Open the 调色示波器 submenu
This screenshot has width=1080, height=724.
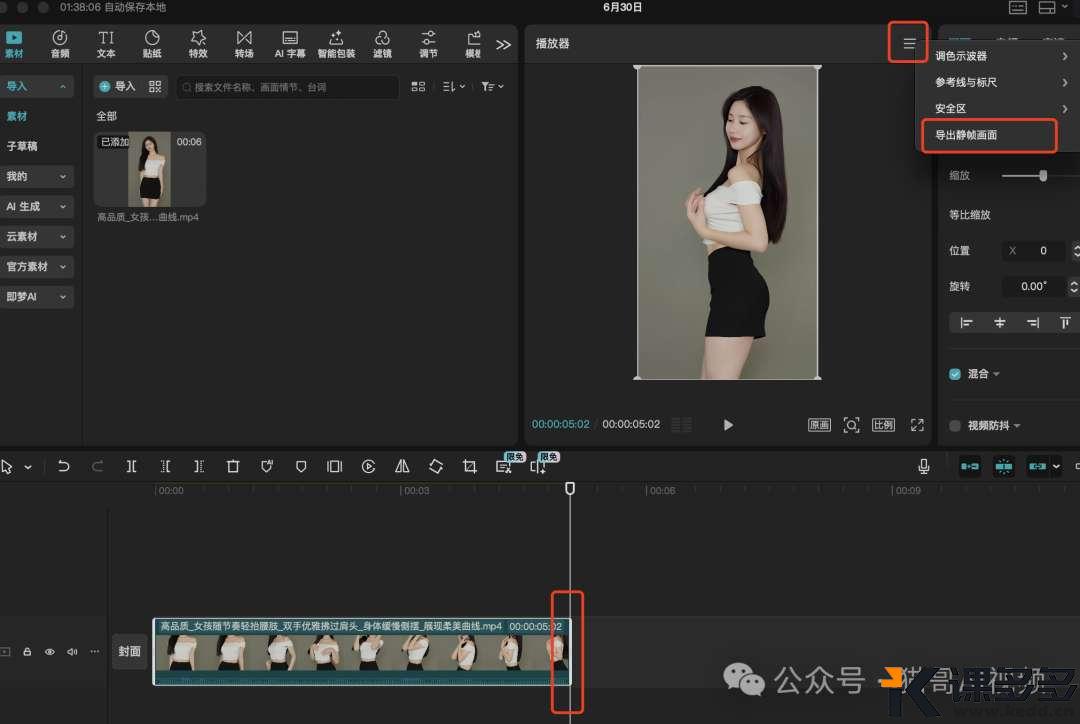click(x=1000, y=56)
